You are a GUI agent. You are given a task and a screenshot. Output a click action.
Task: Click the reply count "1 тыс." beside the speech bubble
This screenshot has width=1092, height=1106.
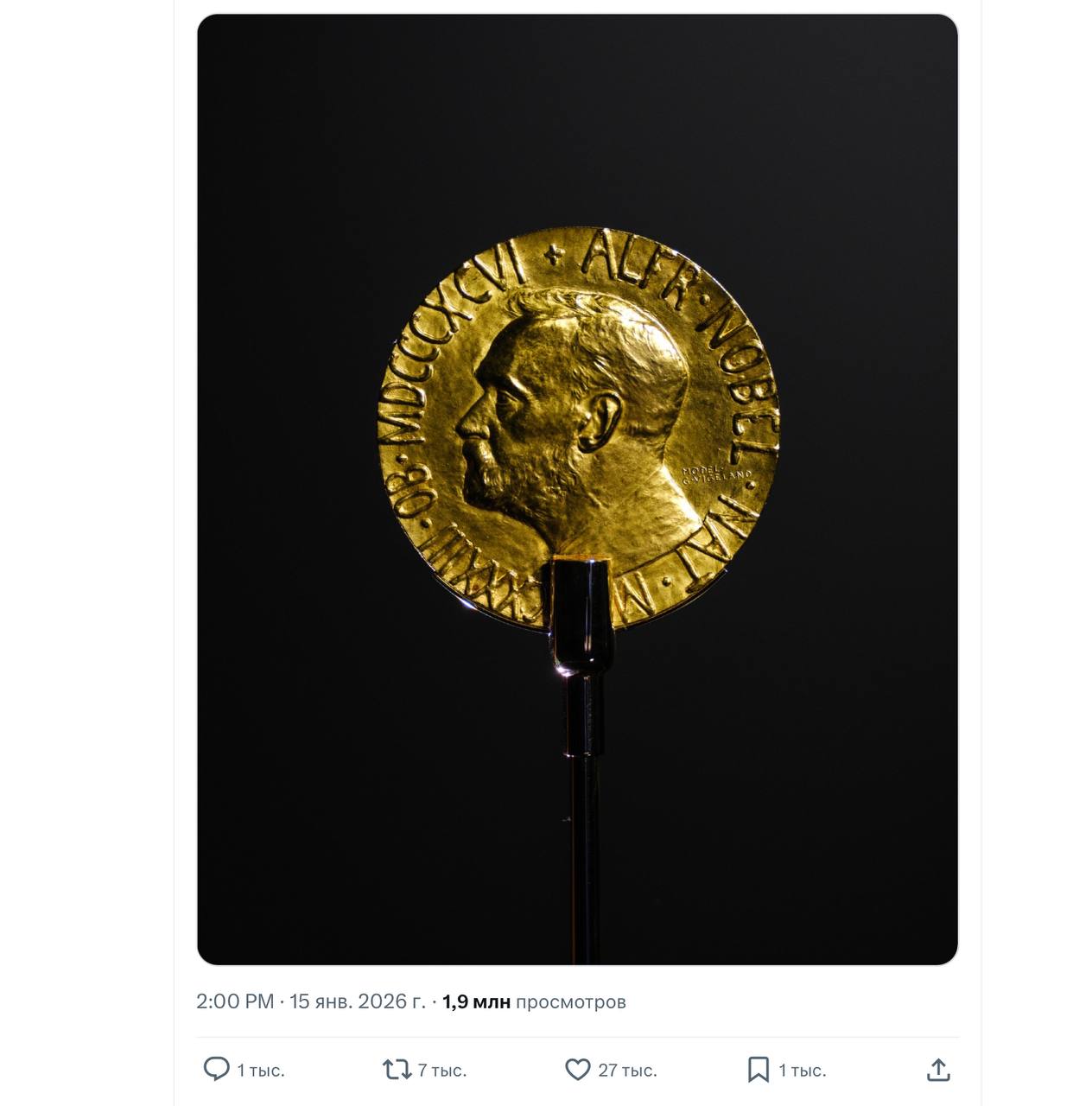(x=261, y=1071)
